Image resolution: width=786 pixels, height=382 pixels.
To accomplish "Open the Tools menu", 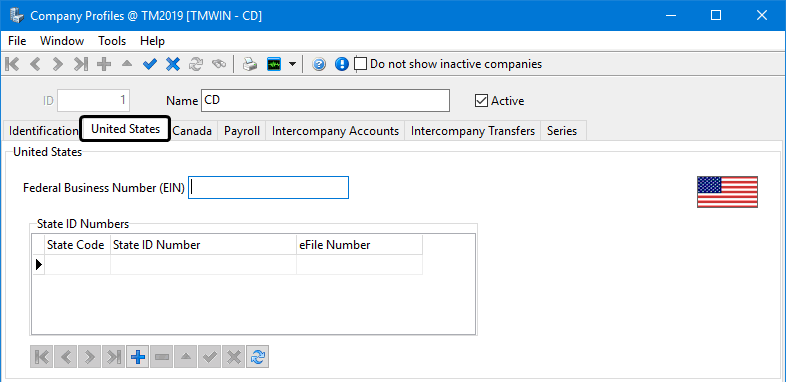I will (x=112, y=41).
